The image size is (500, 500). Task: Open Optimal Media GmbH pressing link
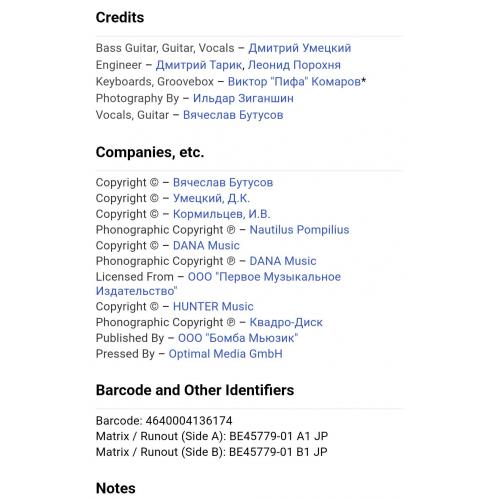pos(226,354)
